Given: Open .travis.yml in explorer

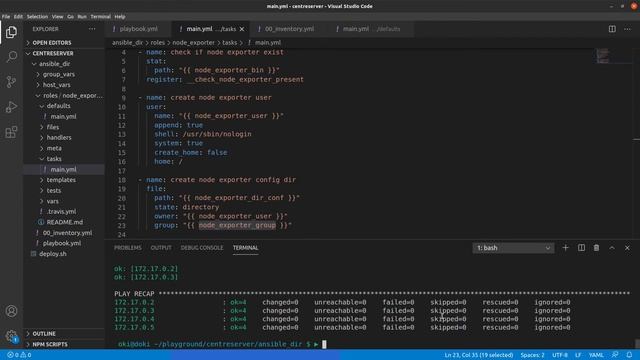Looking at the screenshot, I should (x=61, y=211).
